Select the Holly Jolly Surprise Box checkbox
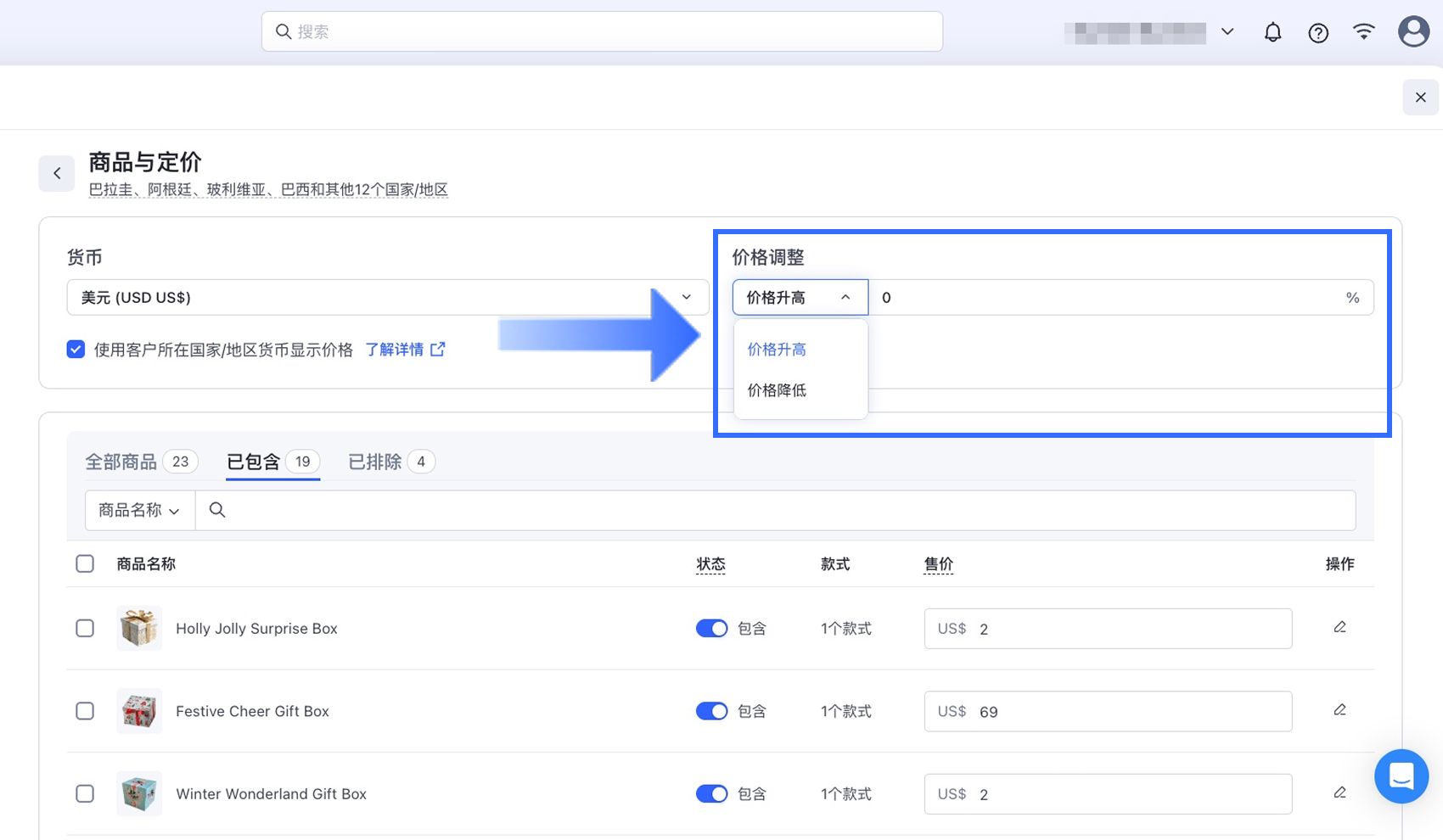 point(85,628)
